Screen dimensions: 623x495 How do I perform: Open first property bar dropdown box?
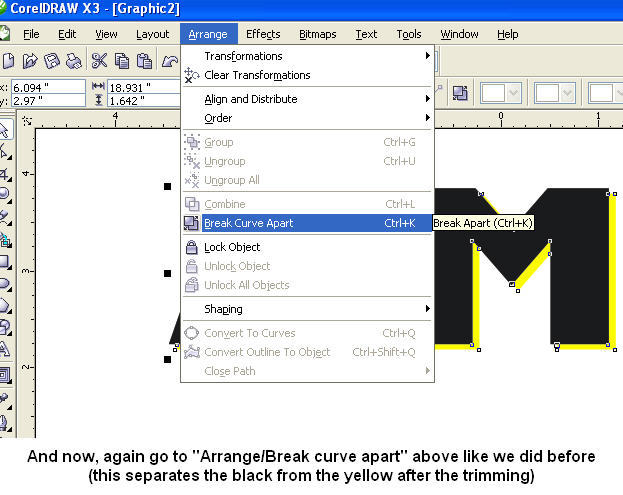500,93
